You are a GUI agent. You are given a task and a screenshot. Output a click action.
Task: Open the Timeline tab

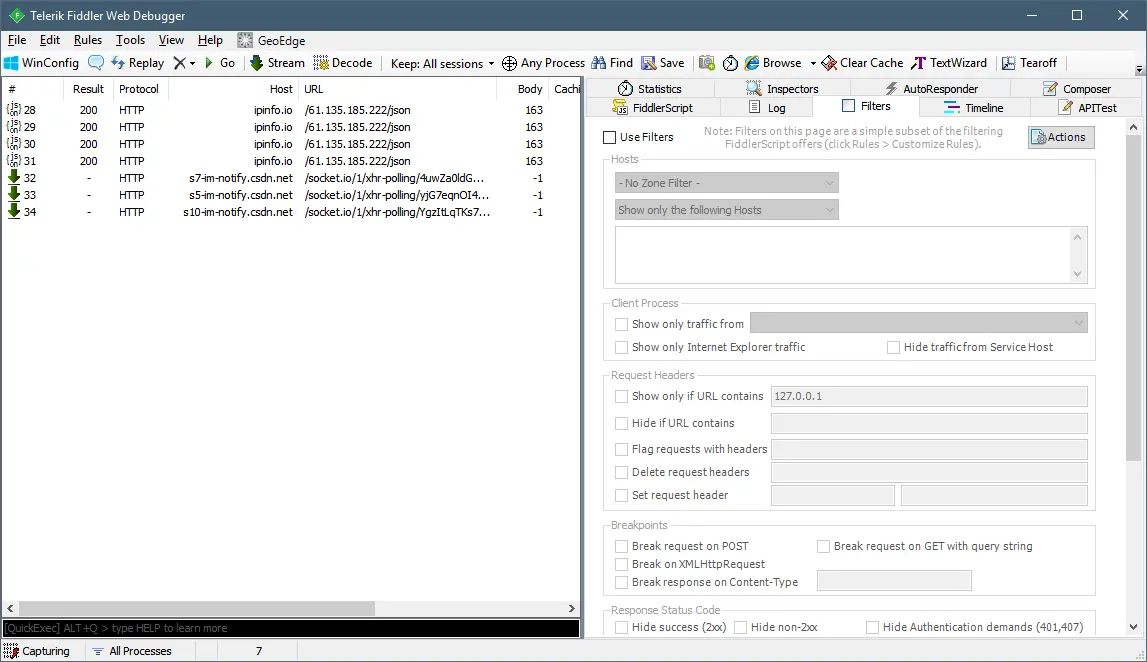pos(974,108)
